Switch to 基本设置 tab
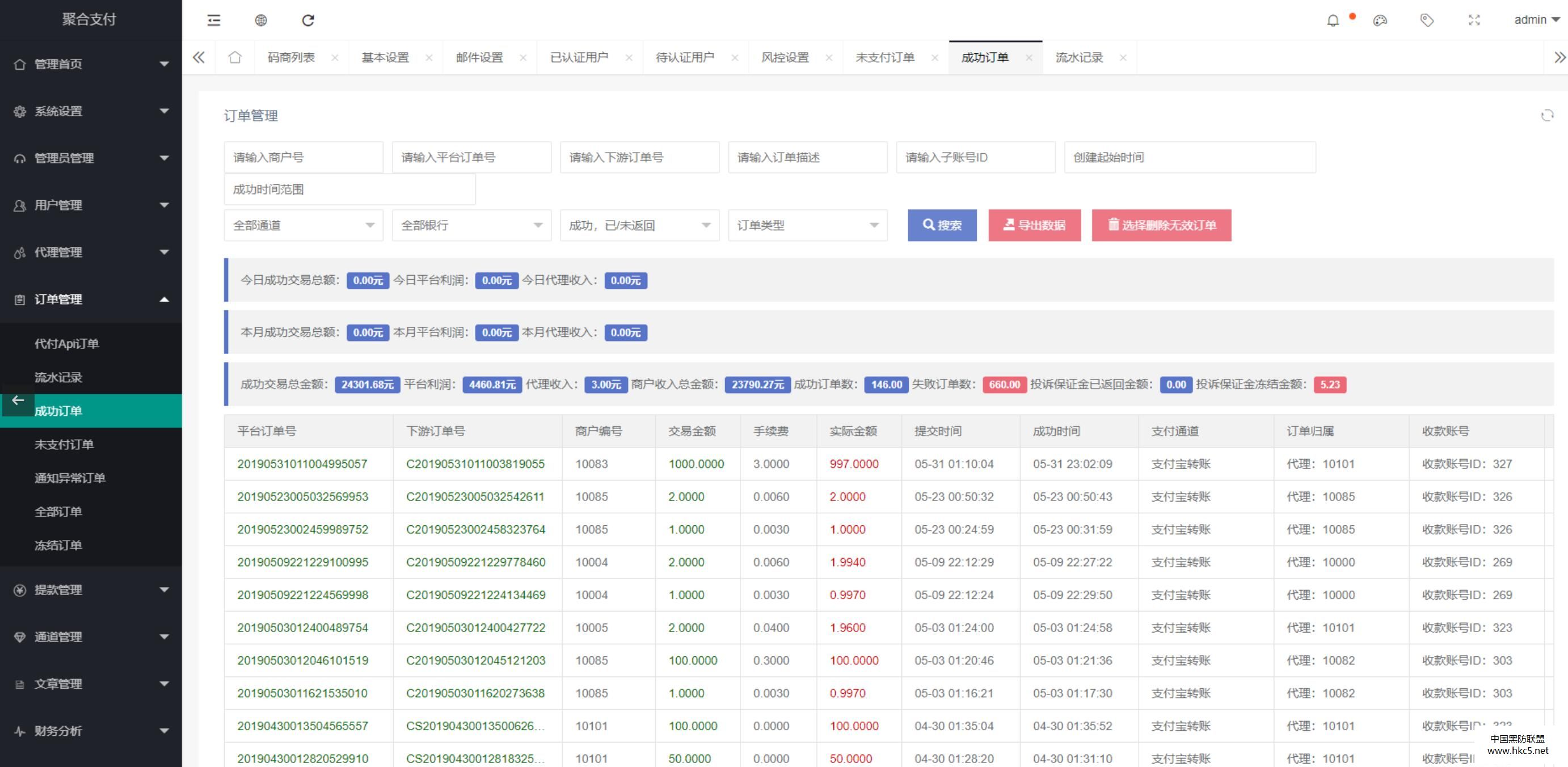 pyautogui.click(x=385, y=57)
